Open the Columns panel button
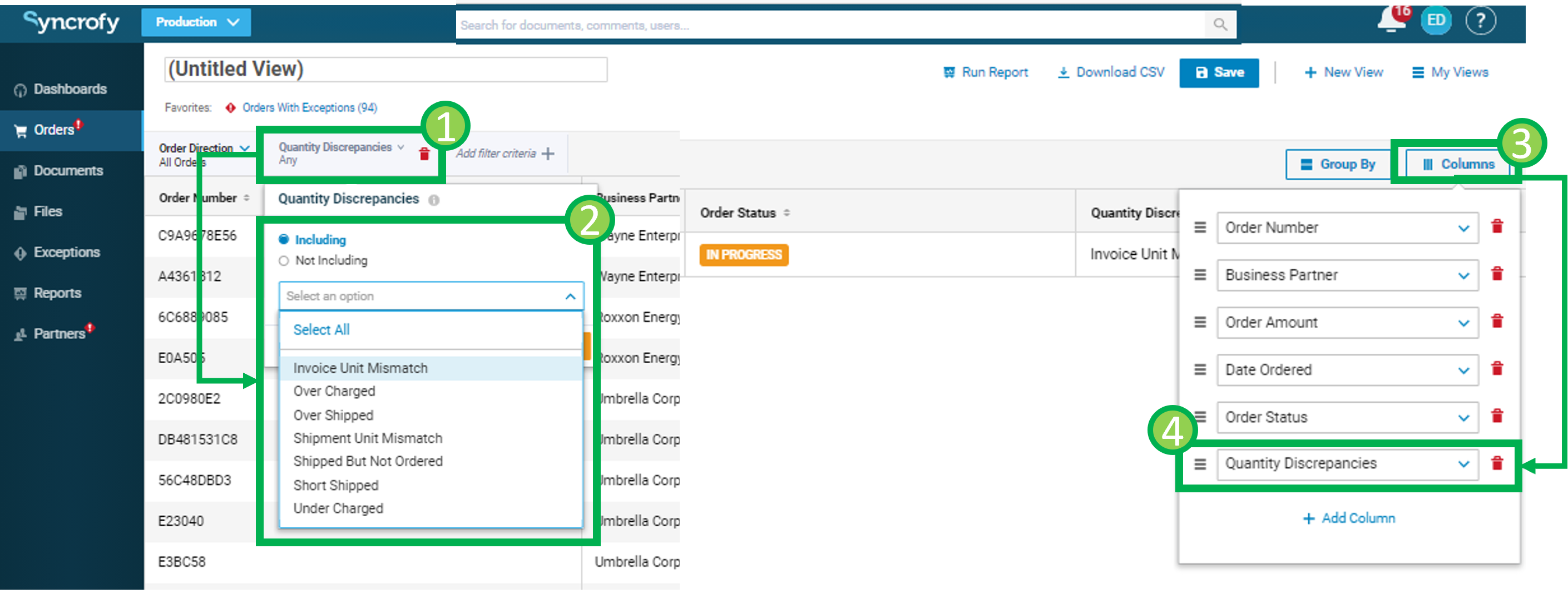1568x593 pixels. coord(1459,165)
